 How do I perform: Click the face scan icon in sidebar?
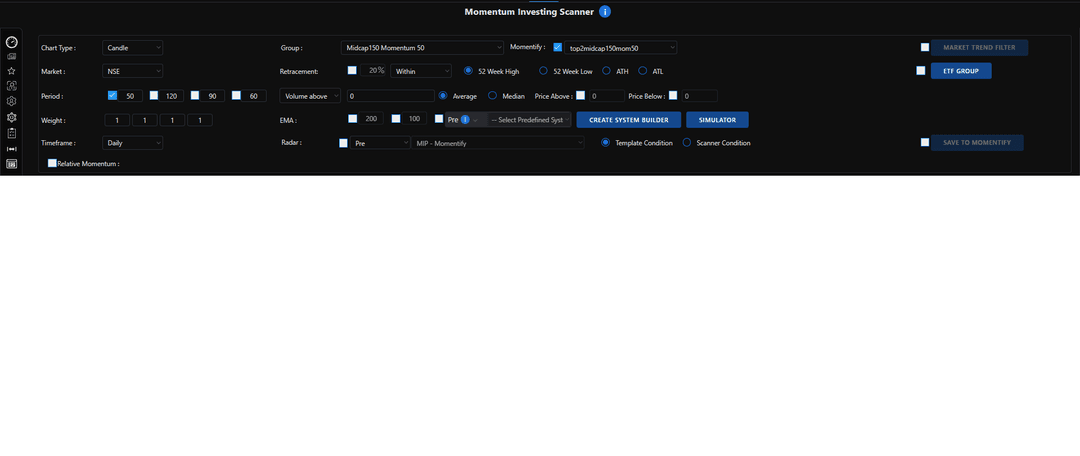pos(11,86)
